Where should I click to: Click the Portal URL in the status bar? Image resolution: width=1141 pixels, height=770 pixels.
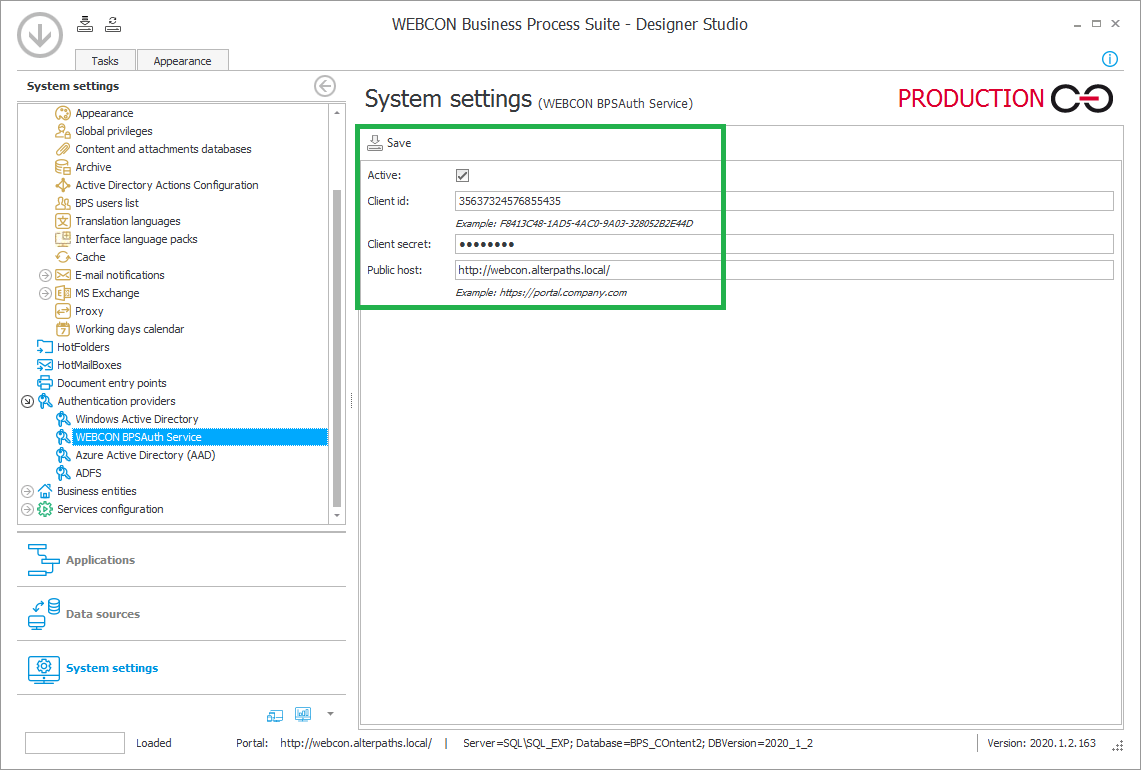(356, 743)
